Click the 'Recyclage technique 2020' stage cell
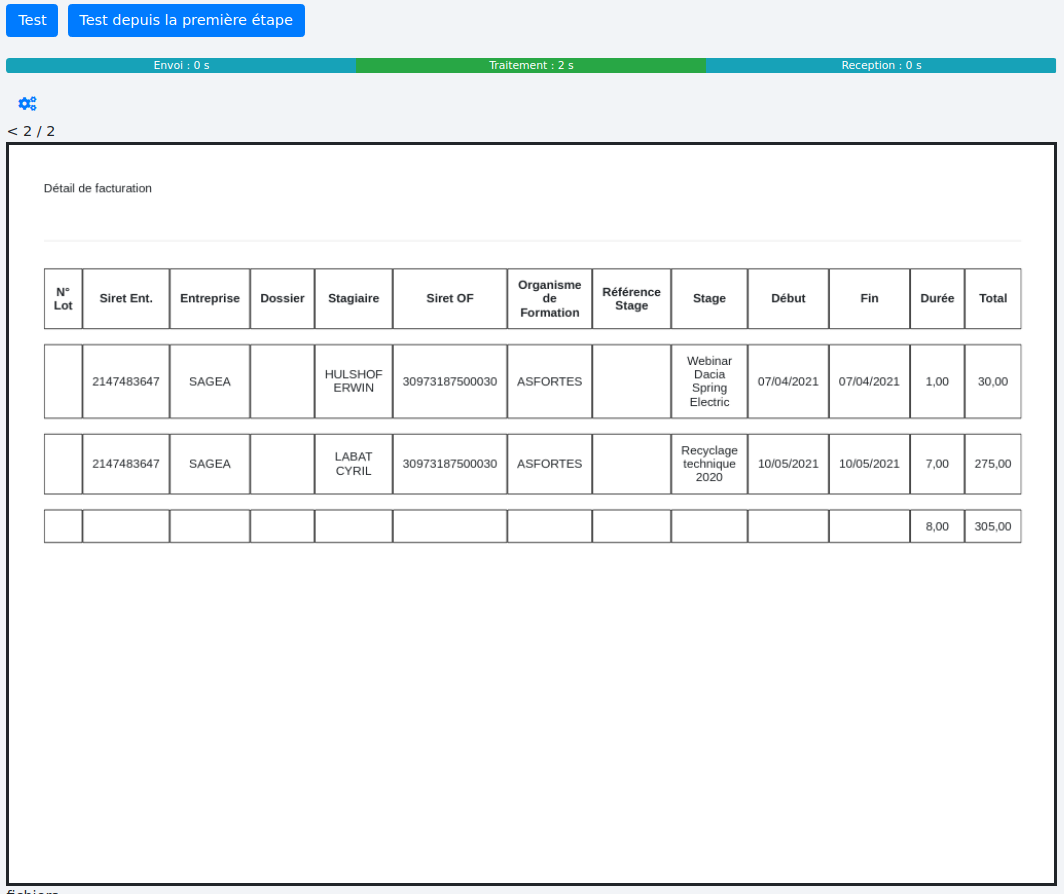This screenshot has width=1064, height=894. [709, 464]
